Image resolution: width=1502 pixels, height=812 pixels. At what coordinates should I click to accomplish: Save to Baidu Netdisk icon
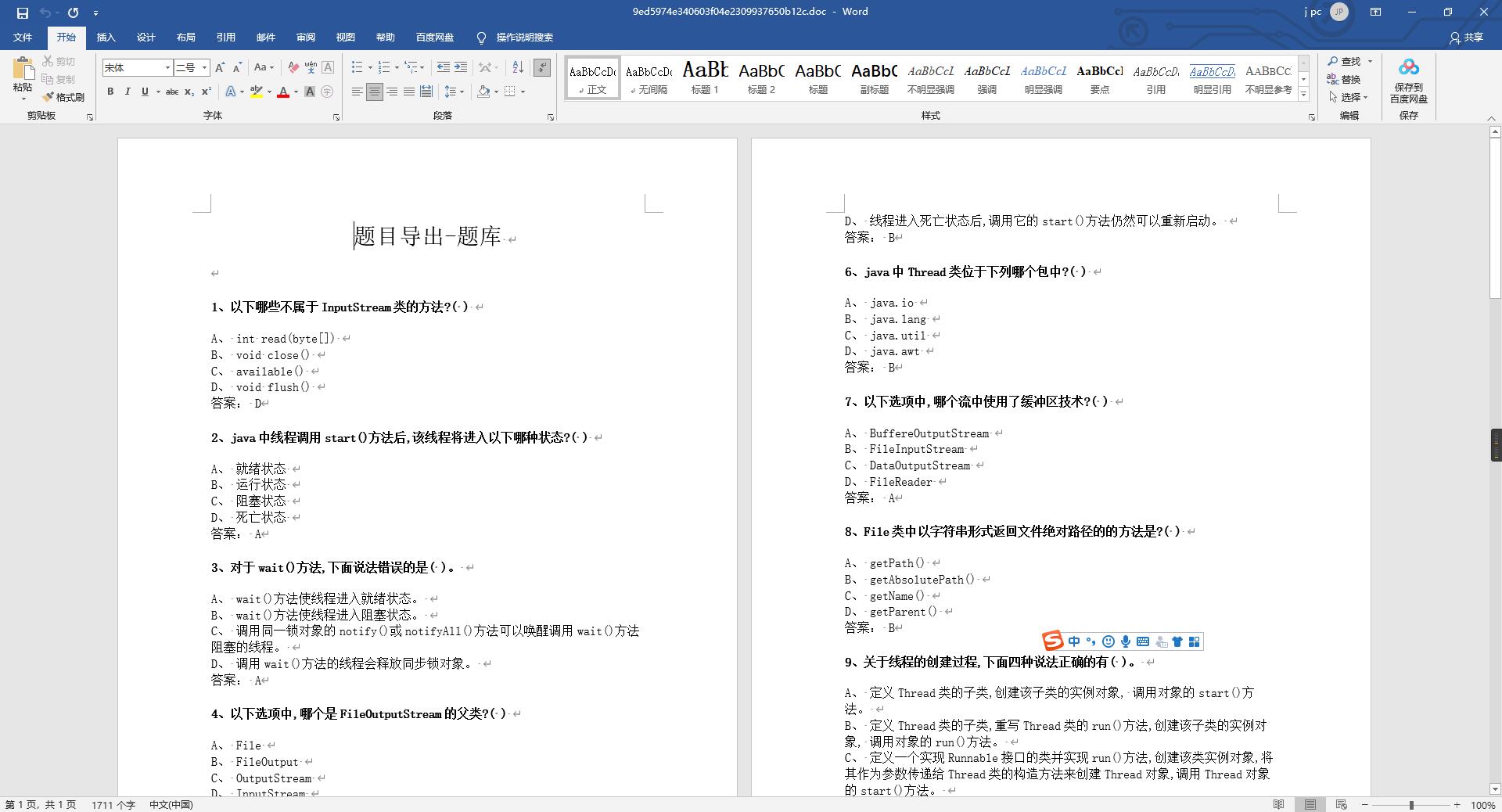coord(1408,81)
